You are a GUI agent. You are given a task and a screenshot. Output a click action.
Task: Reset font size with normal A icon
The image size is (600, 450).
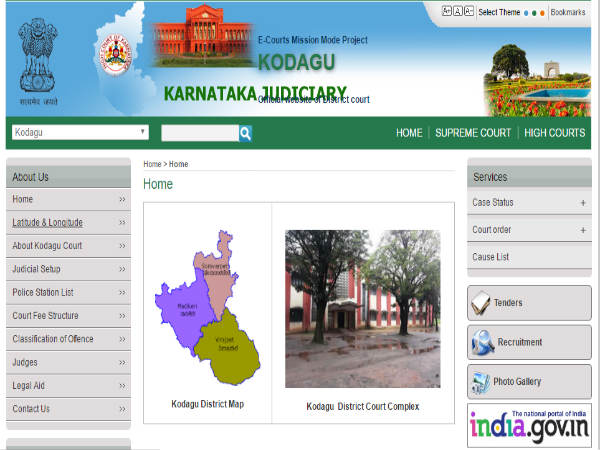(457, 12)
